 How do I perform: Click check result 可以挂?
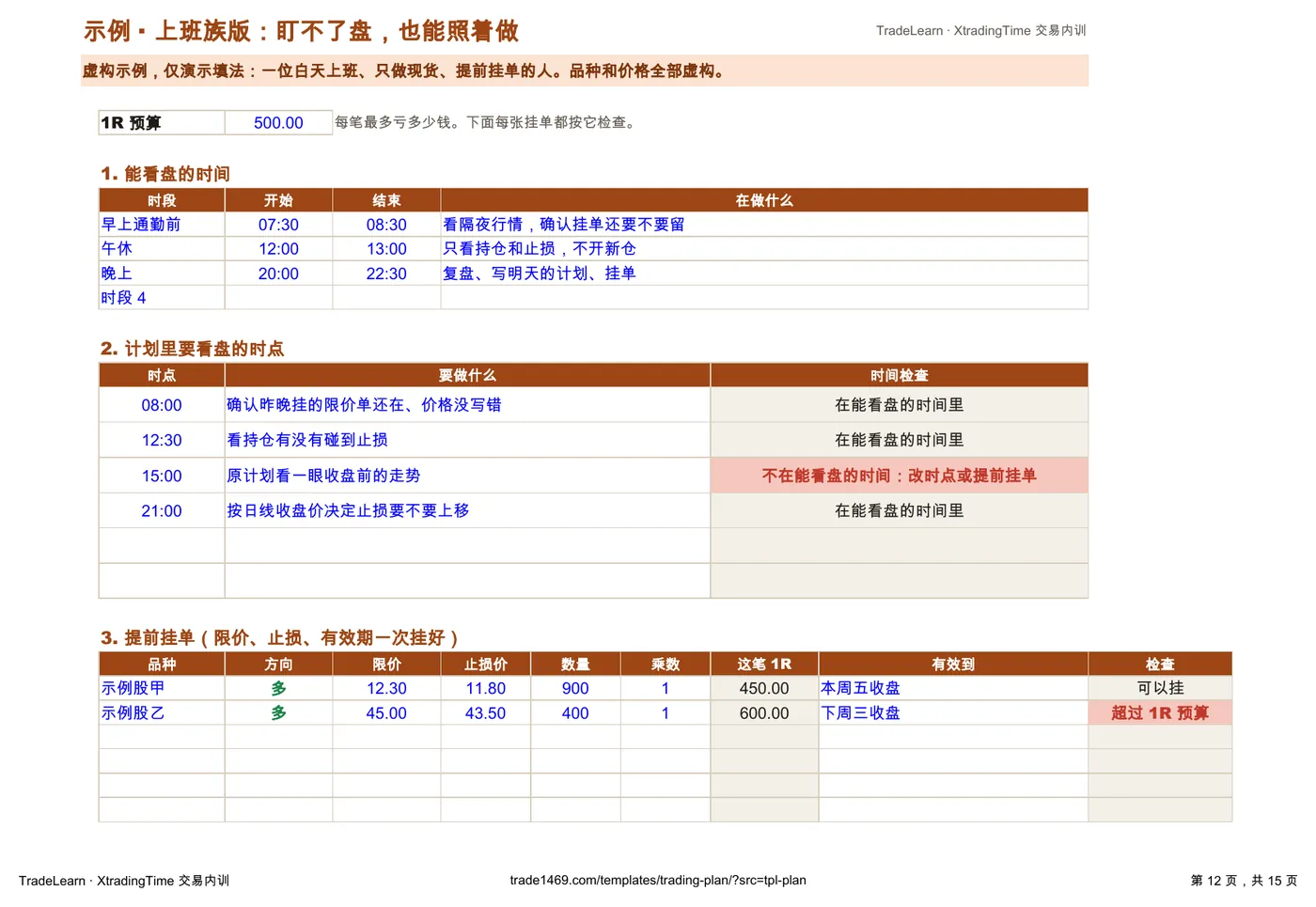coord(1160,688)
